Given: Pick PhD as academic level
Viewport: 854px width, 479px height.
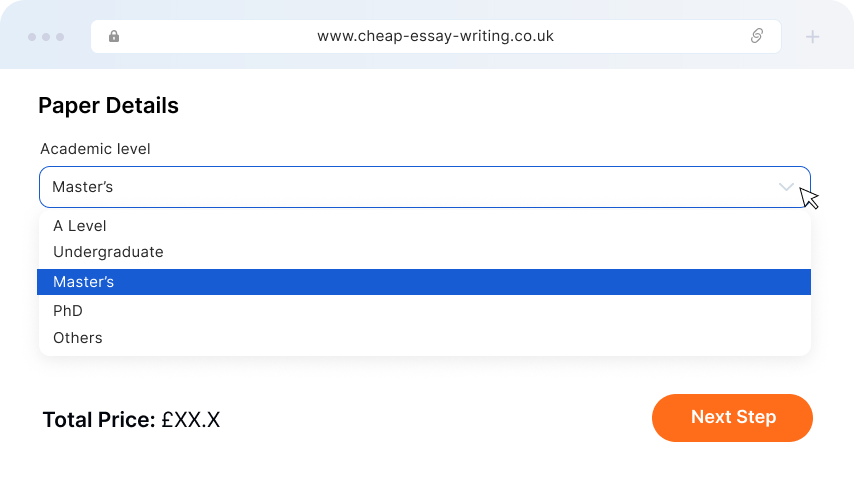Looking at the screenshot, I should (68, 311).
